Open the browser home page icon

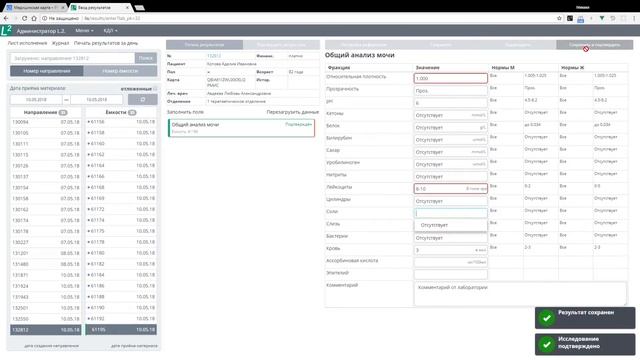click(34, 18)
